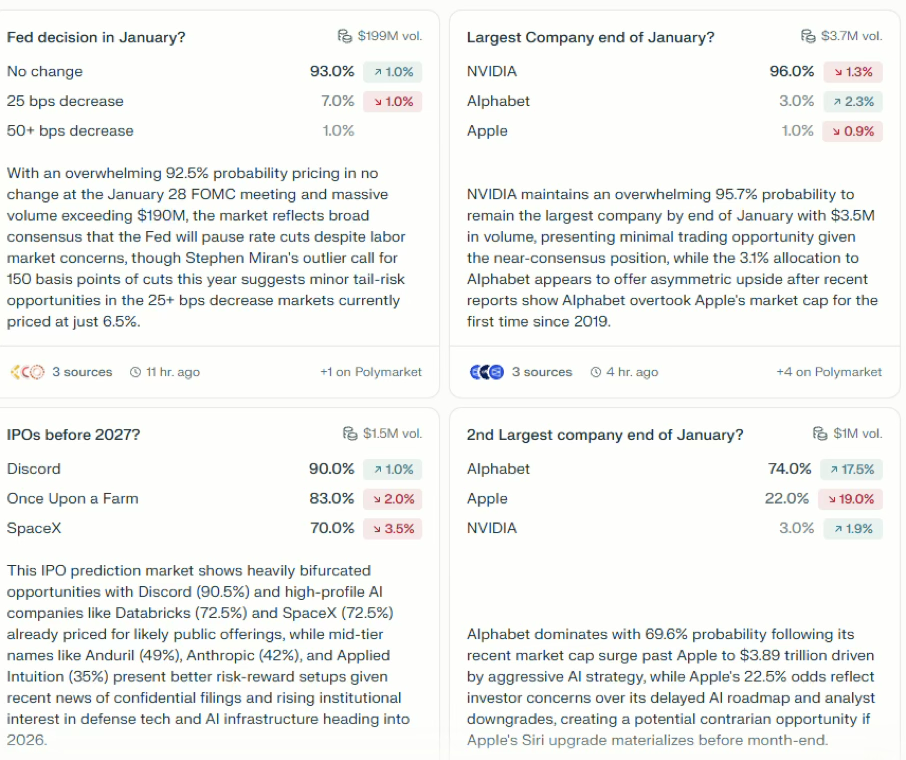This screenshot has height=760, width=906.
Task: Click the volume icon beside $1.5M vol.
Action: tap(350, 434)
